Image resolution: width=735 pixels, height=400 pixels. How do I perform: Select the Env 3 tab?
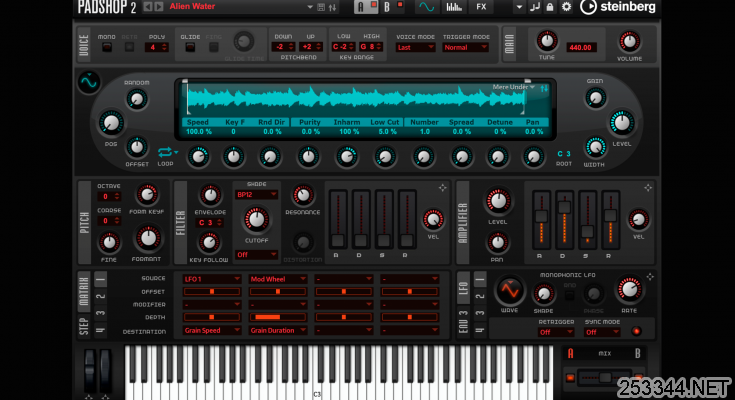463,321
